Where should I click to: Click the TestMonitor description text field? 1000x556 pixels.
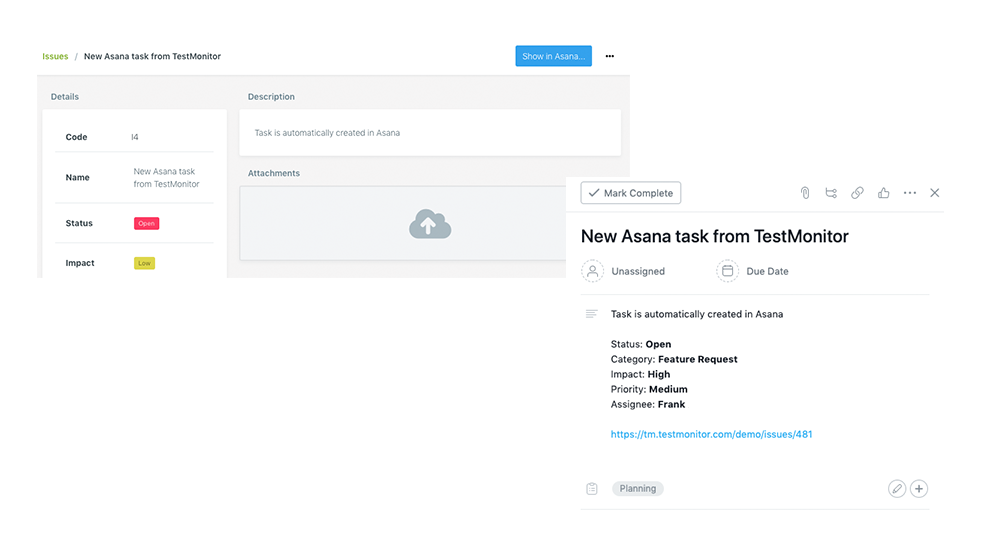coord(430,133)
